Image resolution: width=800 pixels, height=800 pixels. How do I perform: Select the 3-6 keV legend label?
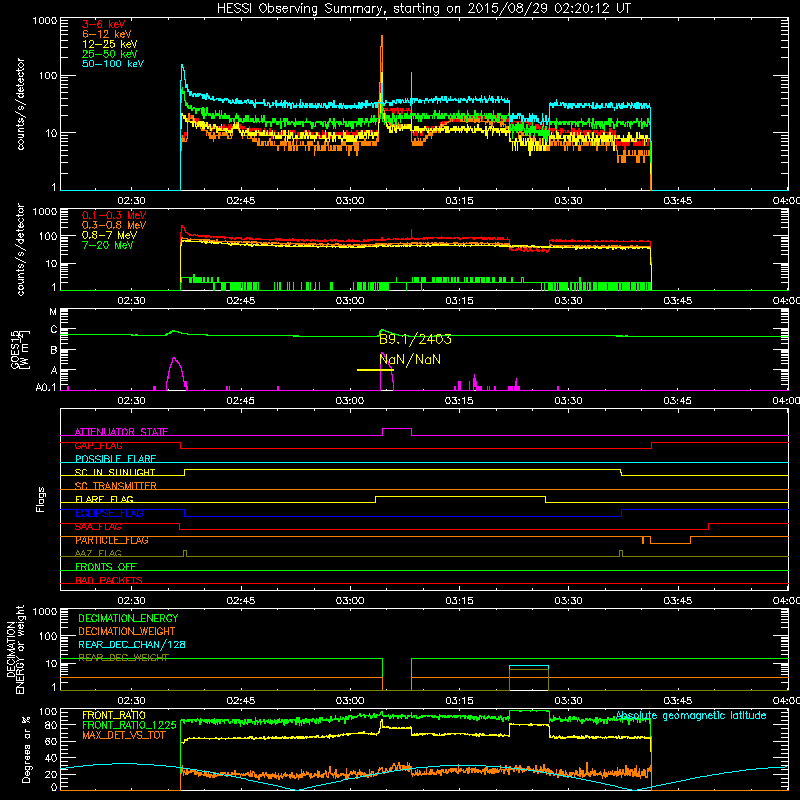pos(103,24)
